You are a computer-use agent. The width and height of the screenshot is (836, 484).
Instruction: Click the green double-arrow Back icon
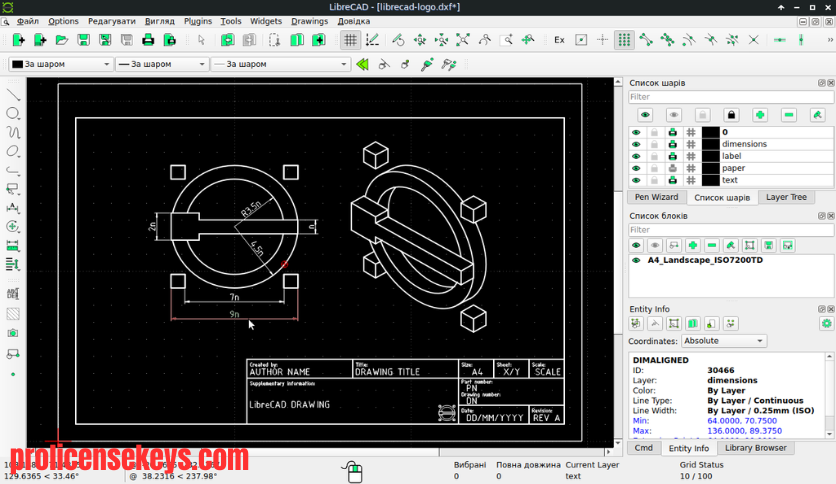coord(363,64)
